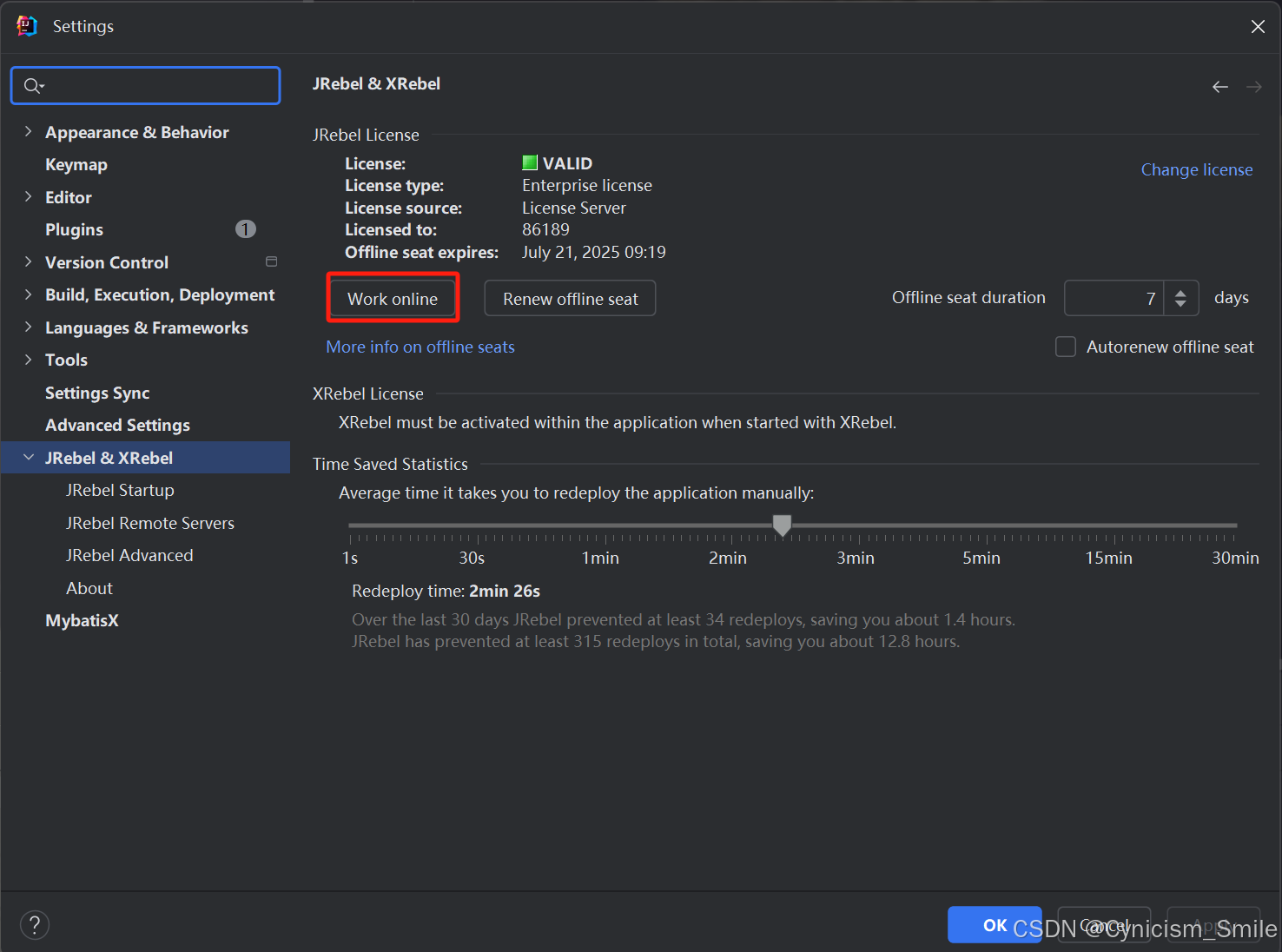Open Plugins settings page
The image size is (1282, 952).
(x=74, y=229)
